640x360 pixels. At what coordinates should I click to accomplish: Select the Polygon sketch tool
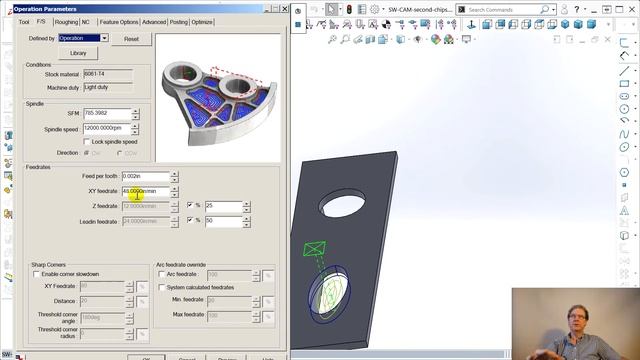tap(624, 172)
